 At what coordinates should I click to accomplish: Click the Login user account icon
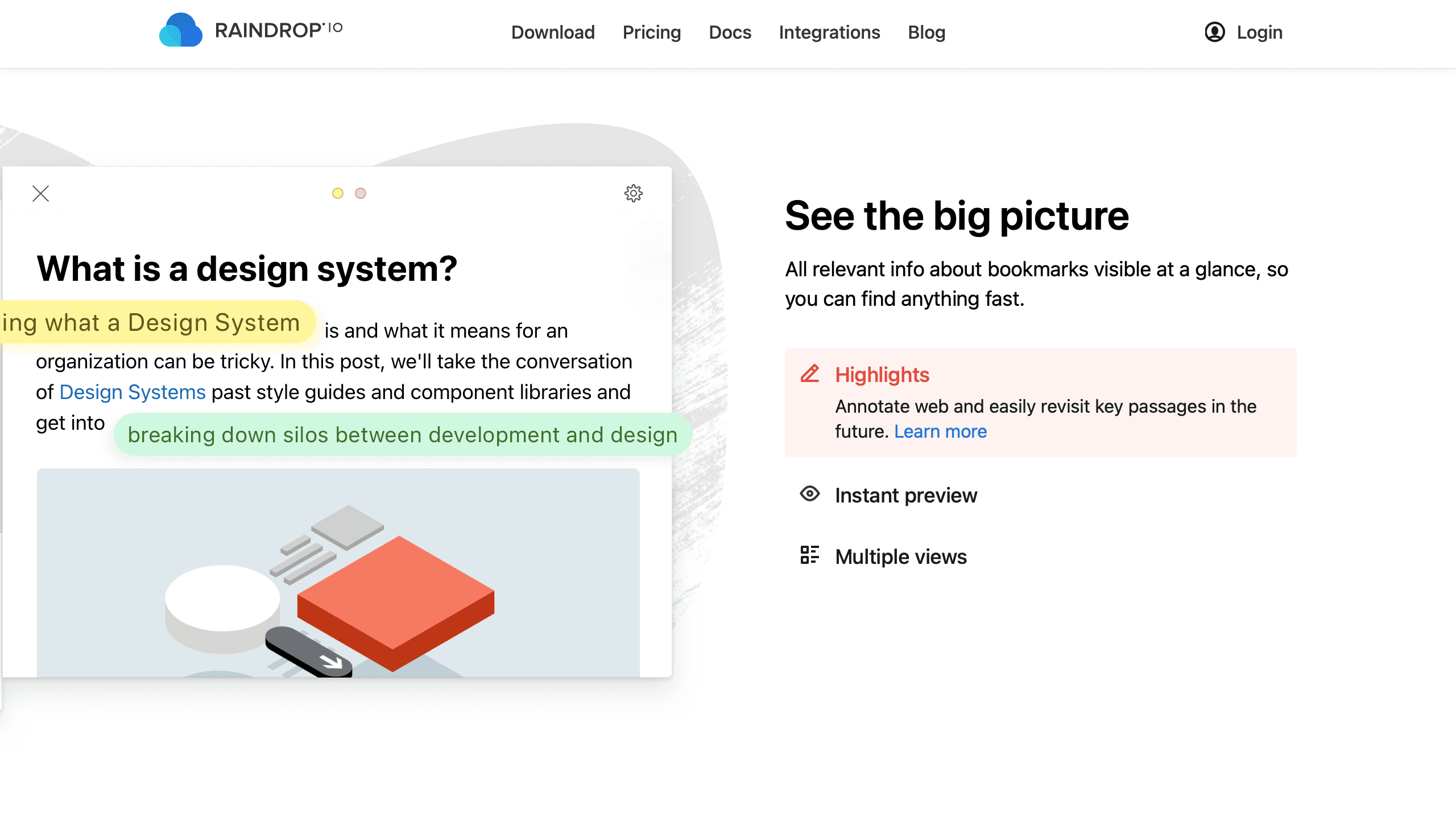click(x=1215, y=32)
